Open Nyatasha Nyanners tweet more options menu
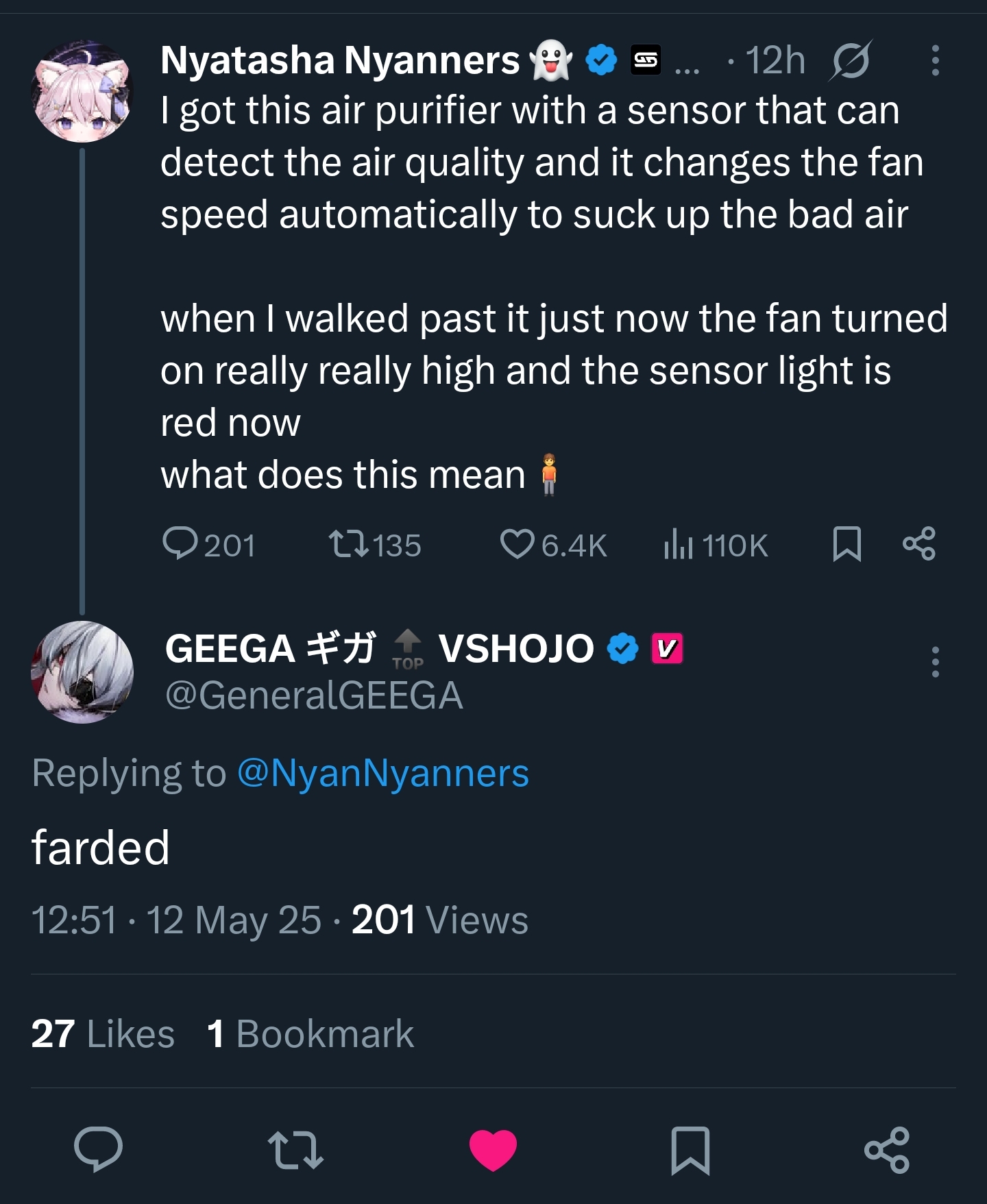The height and width of the screenshot is (1204, 987). click(935, 60)
